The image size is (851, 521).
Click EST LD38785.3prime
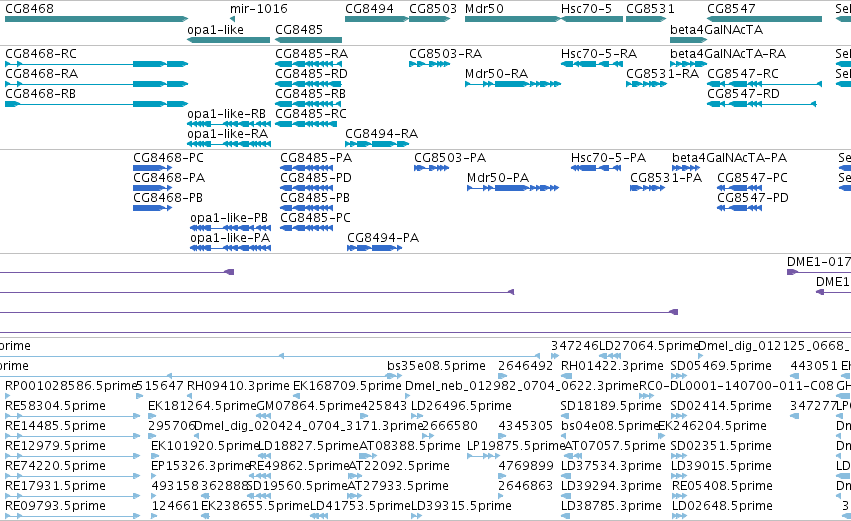(611, 506)
